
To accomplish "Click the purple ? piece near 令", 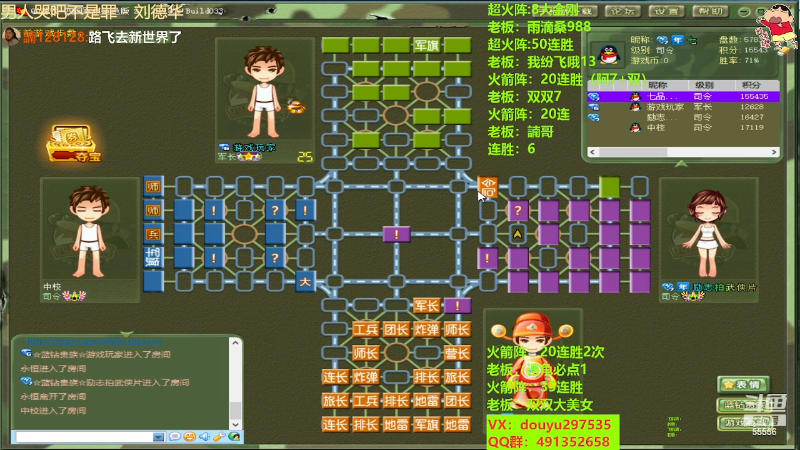I will 518,210.
